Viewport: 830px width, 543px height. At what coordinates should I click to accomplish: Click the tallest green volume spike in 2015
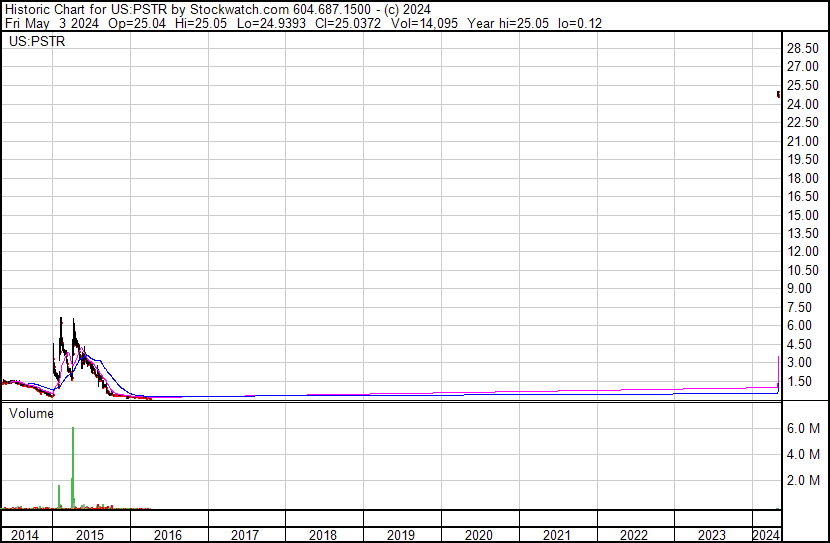tap(73, 430)
